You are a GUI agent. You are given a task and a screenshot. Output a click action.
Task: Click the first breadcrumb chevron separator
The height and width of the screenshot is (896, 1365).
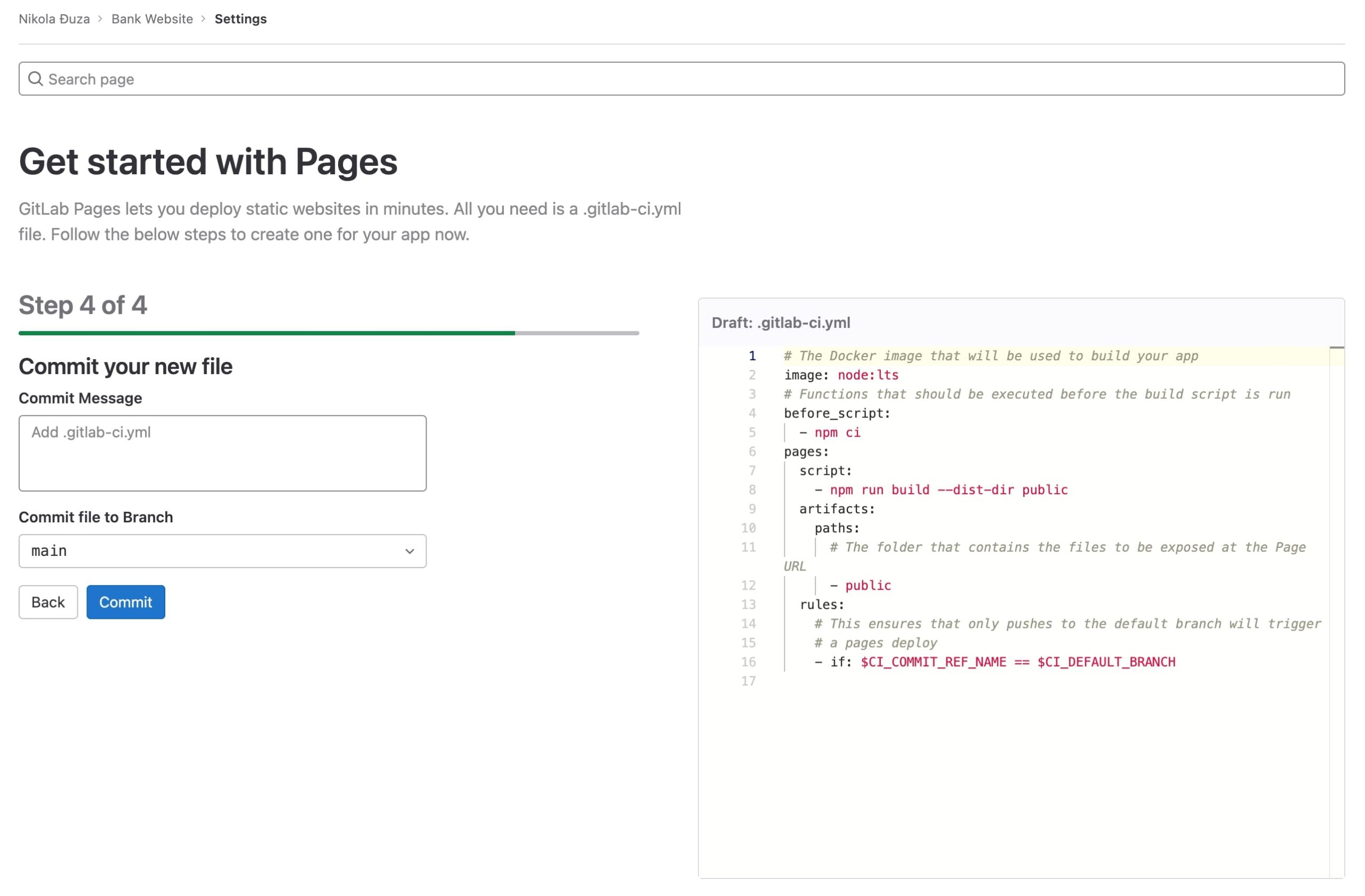(x=100, y=19)
